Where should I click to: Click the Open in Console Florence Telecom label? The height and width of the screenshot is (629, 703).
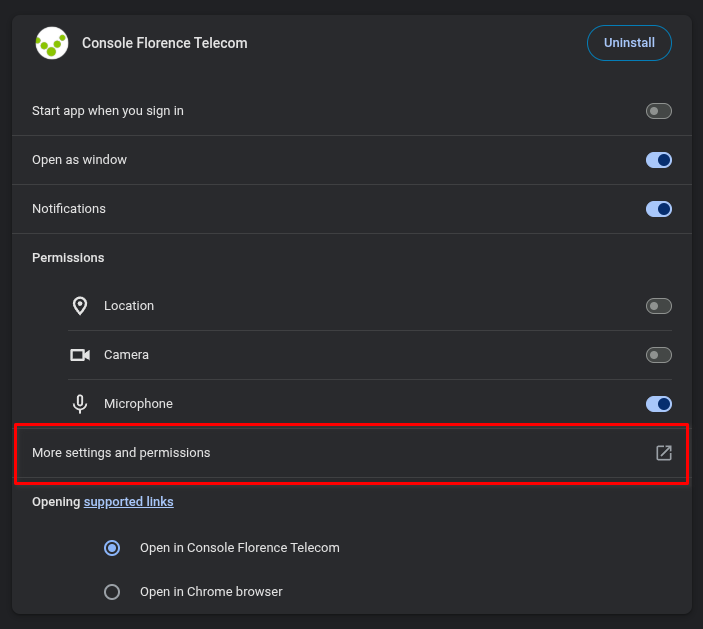pos(240,548)
